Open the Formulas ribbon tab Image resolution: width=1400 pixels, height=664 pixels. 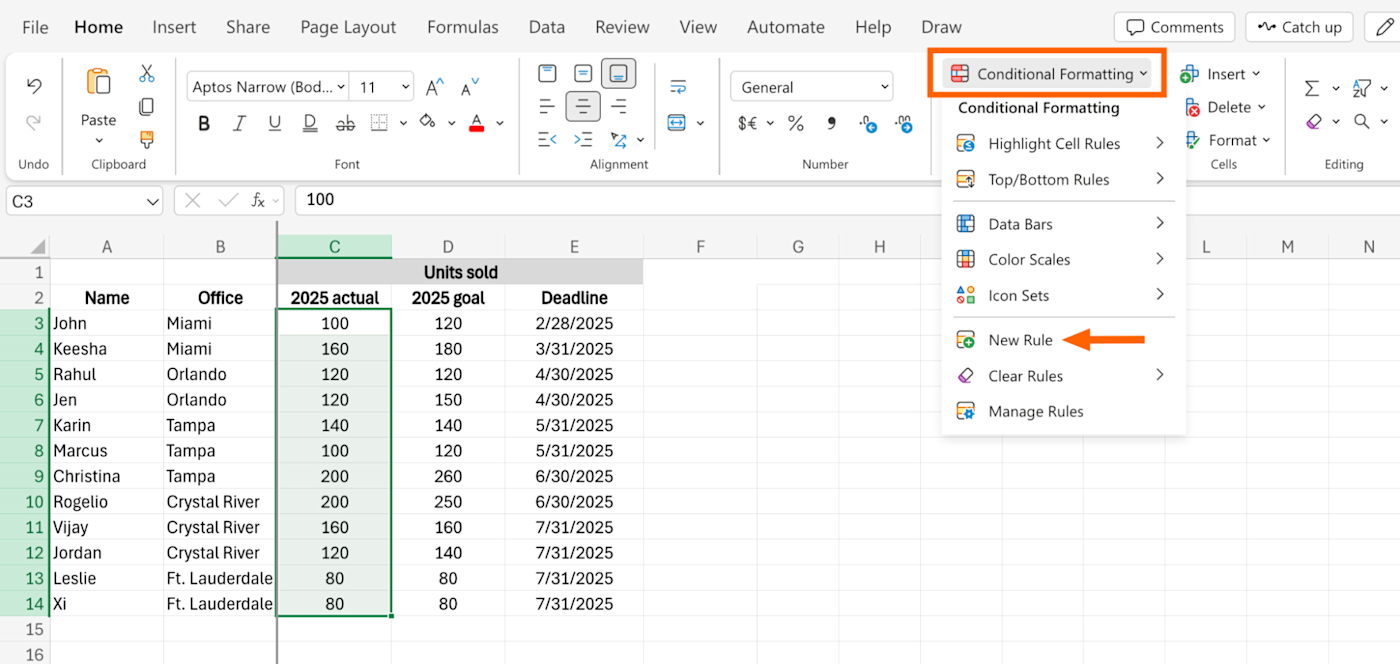coord(463,27)
